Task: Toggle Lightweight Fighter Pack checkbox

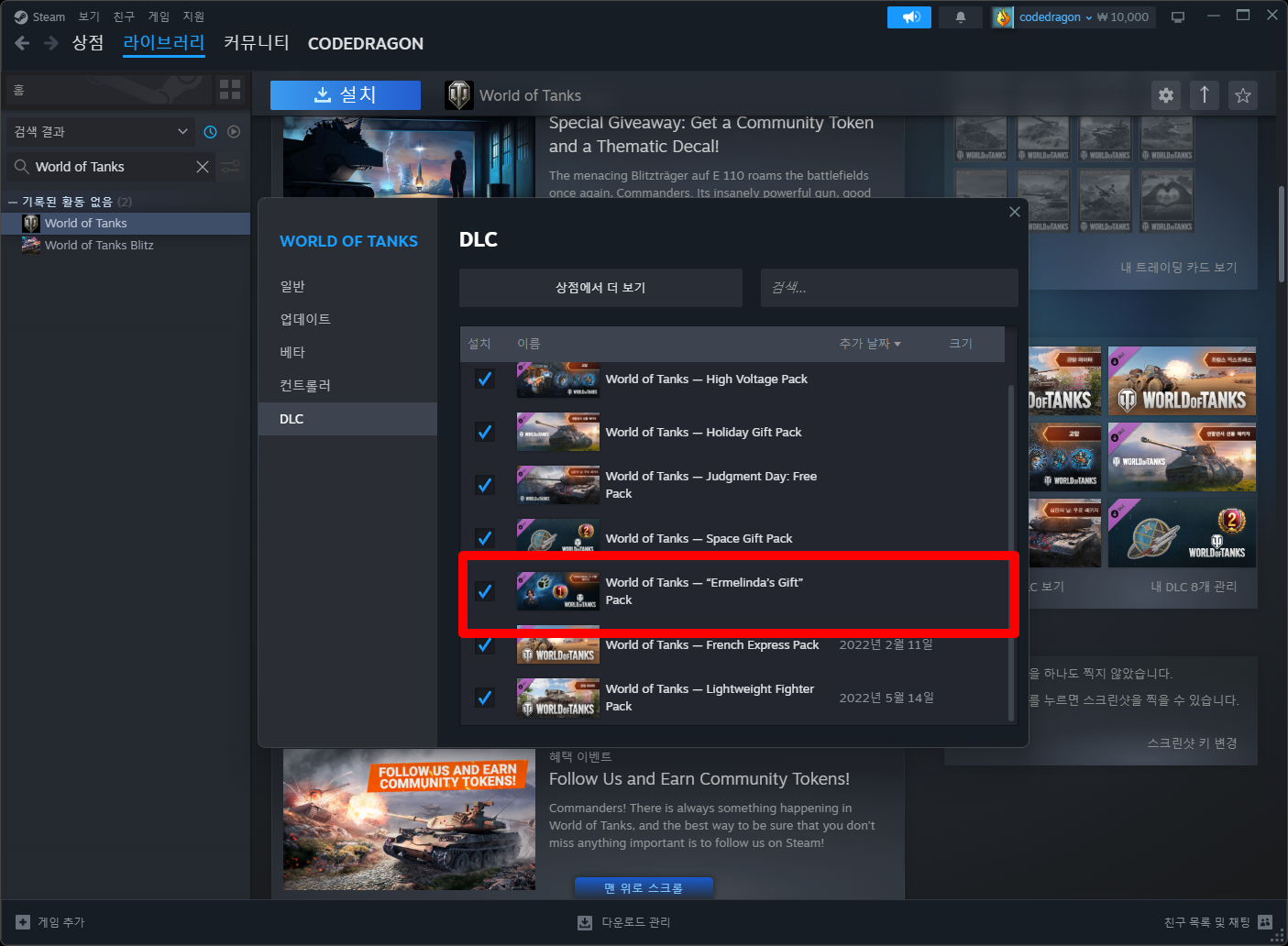Action: (485, 698)
